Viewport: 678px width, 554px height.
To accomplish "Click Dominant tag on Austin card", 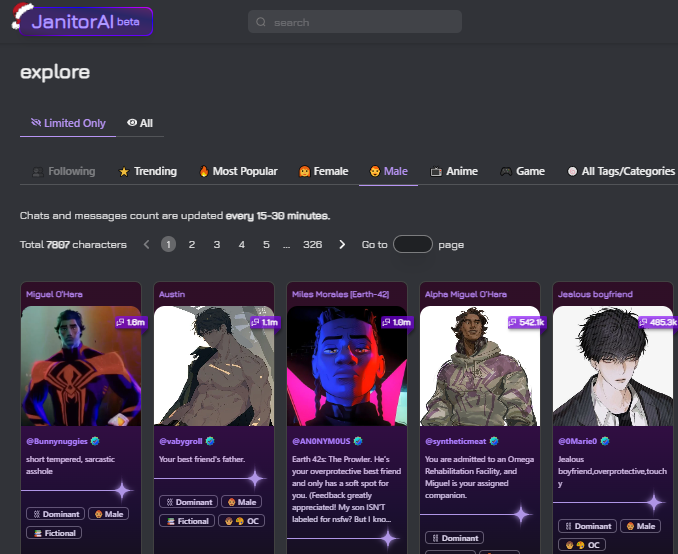I will point(189,502).
